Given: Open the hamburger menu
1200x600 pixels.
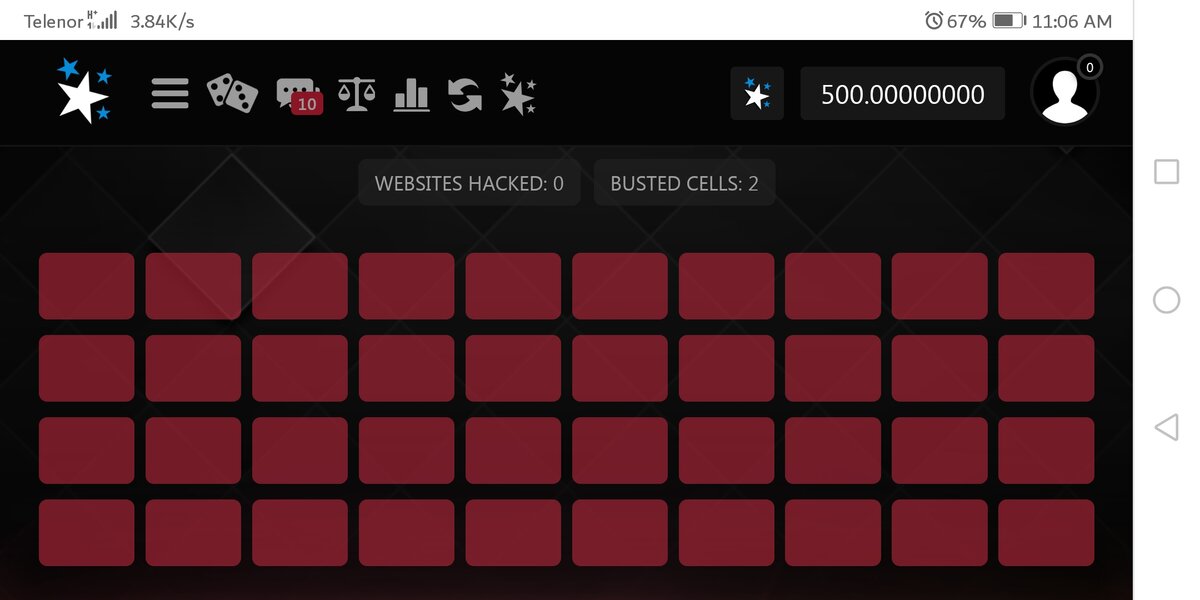Looking at the screenshot, I should pyautogui.click(x=170, y=94).
